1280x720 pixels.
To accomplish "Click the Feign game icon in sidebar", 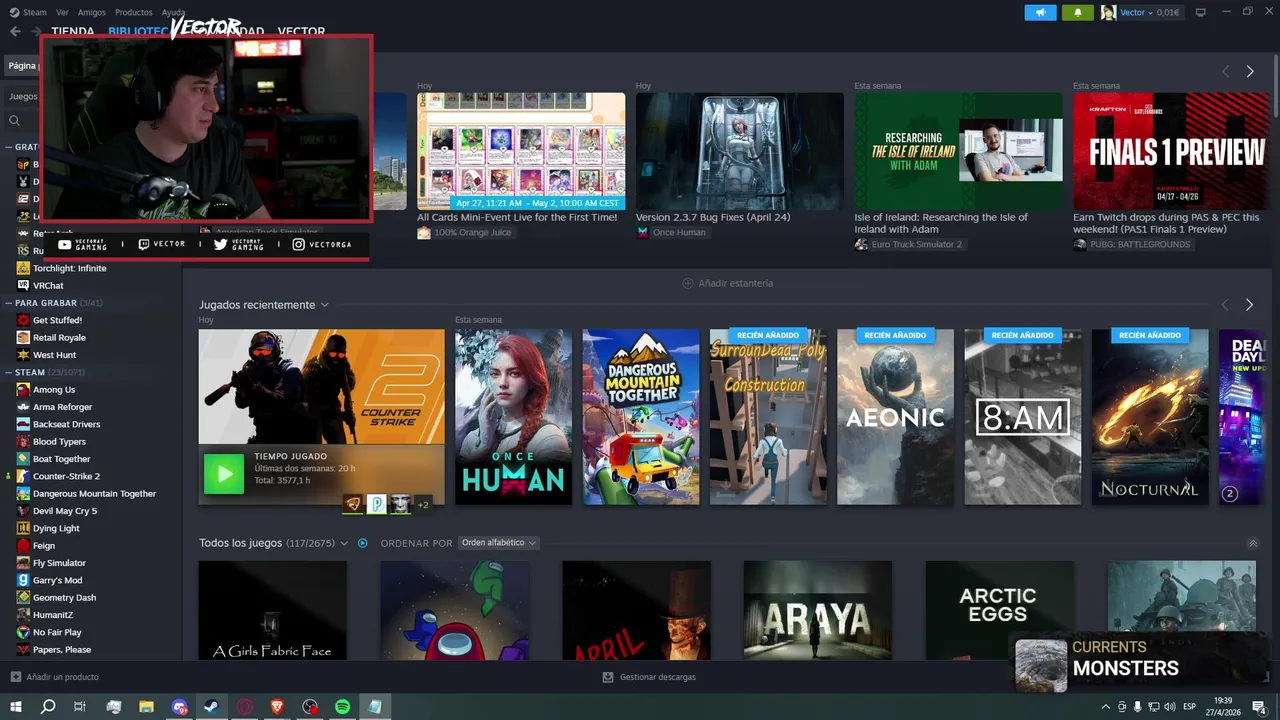I will click(23, 546).
